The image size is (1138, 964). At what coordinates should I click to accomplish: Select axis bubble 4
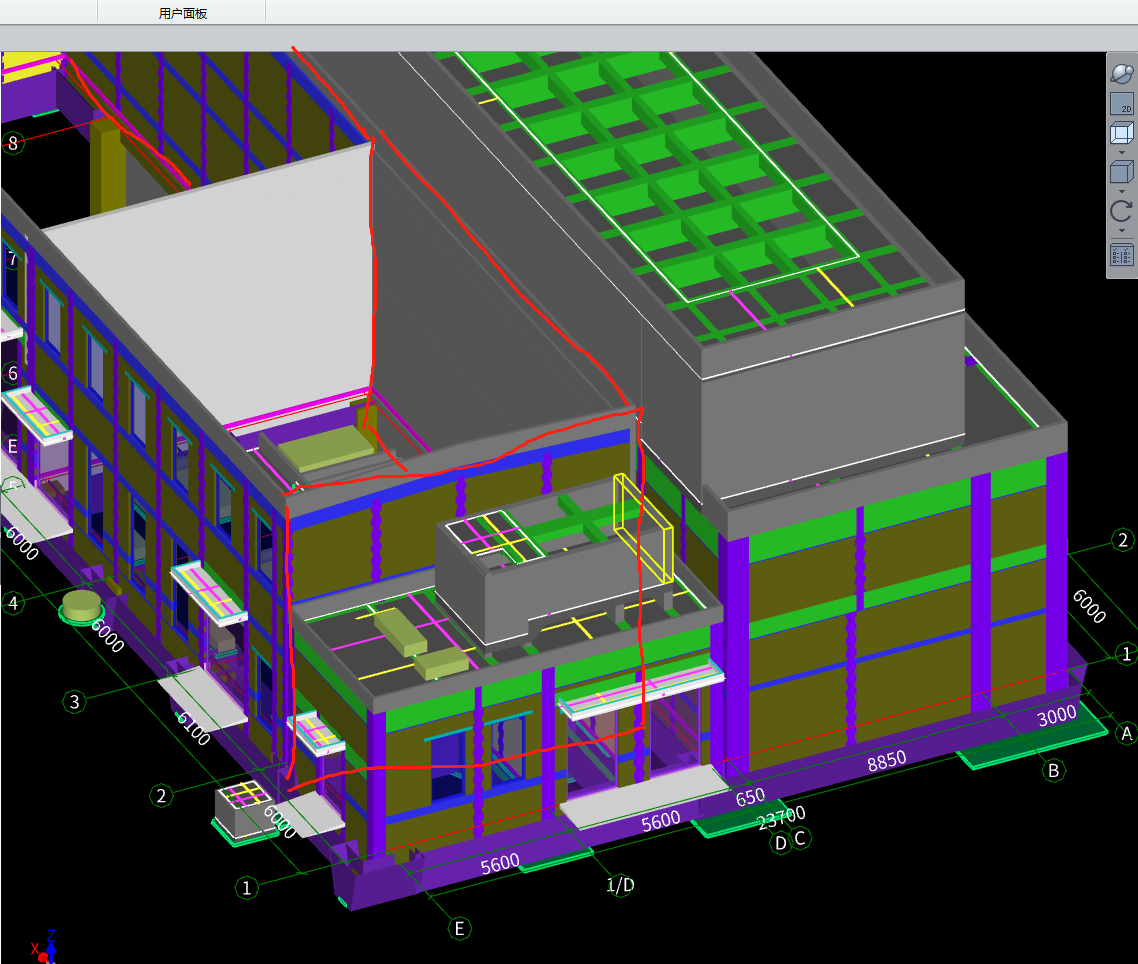12,602
